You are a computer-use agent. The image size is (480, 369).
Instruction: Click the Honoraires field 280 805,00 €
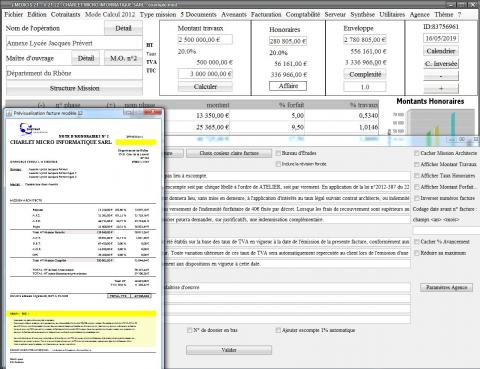click(288, 41)
